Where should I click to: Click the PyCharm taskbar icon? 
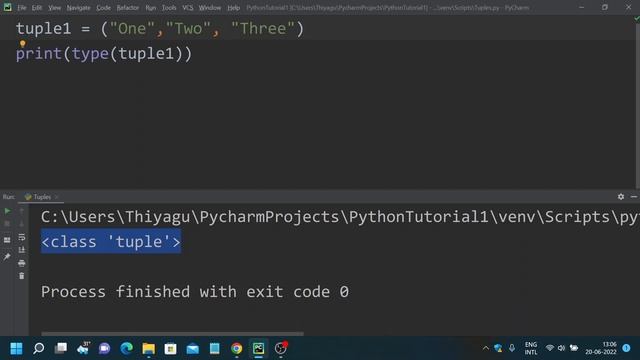pyautogui.click(x=259, y=349)
